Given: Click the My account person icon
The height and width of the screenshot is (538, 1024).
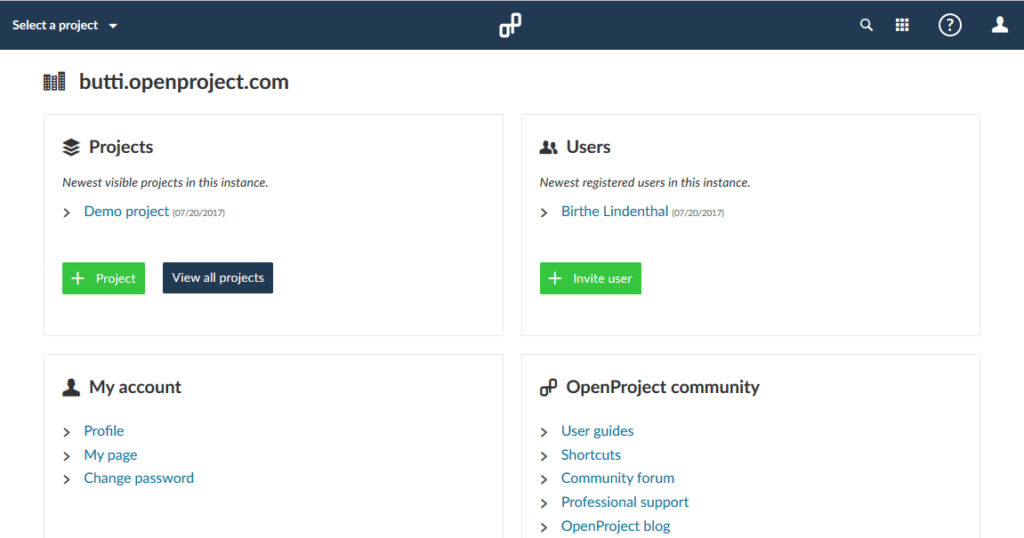Looking at the screenshot, I should 71,387.
